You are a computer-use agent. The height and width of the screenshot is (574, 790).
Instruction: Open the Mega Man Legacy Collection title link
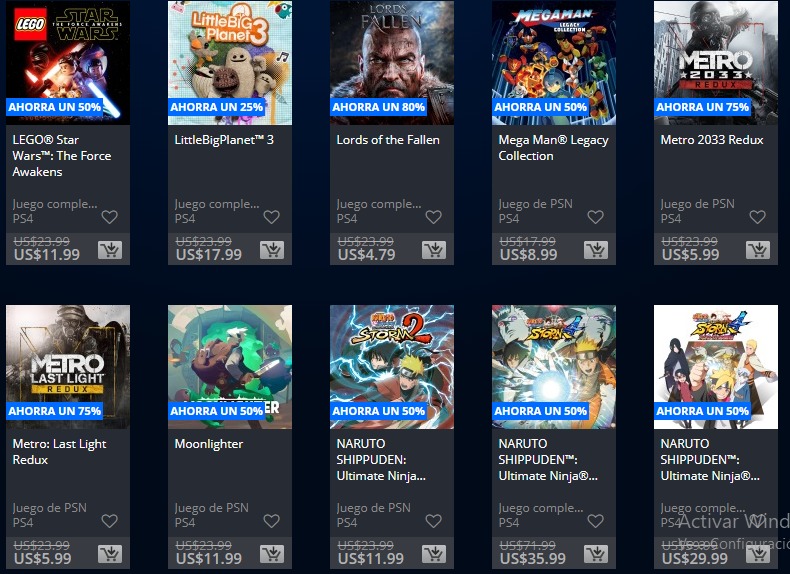tap(553, 148)
